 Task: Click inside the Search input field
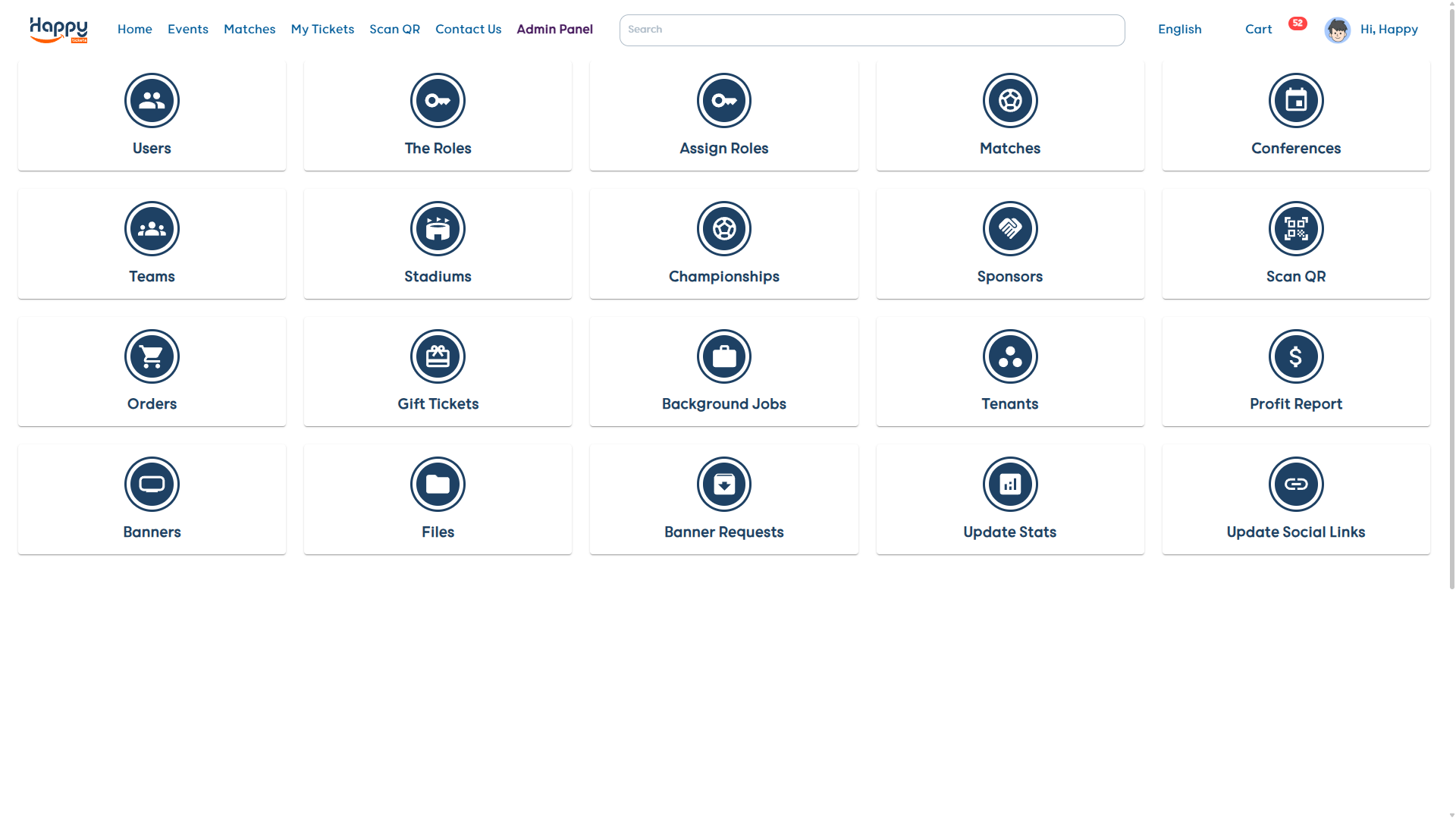coord(871,30)
